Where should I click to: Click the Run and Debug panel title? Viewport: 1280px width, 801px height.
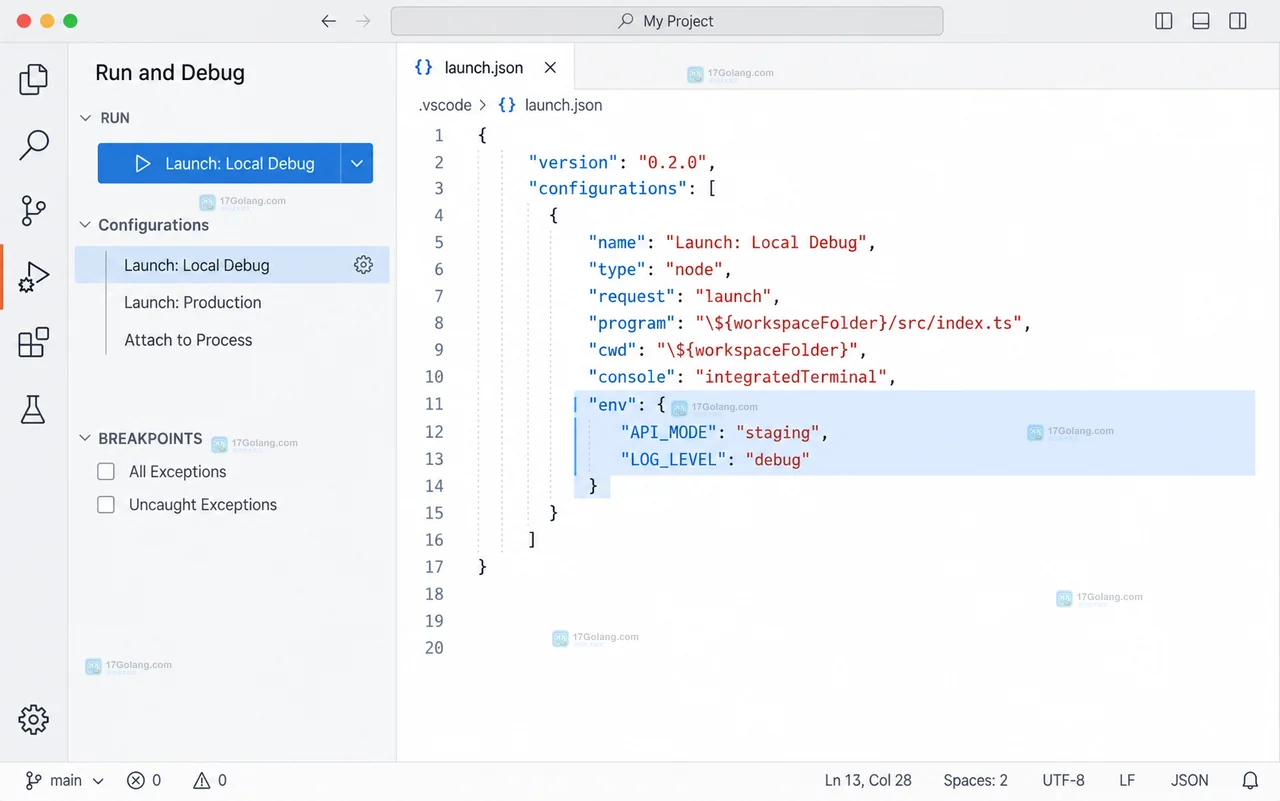pos(170,73)
